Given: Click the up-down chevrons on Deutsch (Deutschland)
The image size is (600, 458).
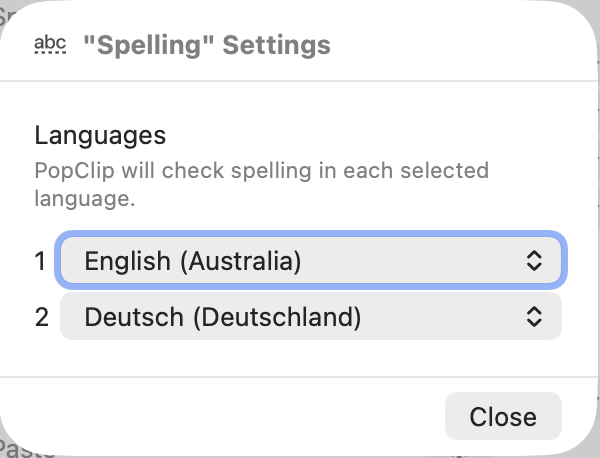Looking at the screenshot, I should (x=534, y=317).
